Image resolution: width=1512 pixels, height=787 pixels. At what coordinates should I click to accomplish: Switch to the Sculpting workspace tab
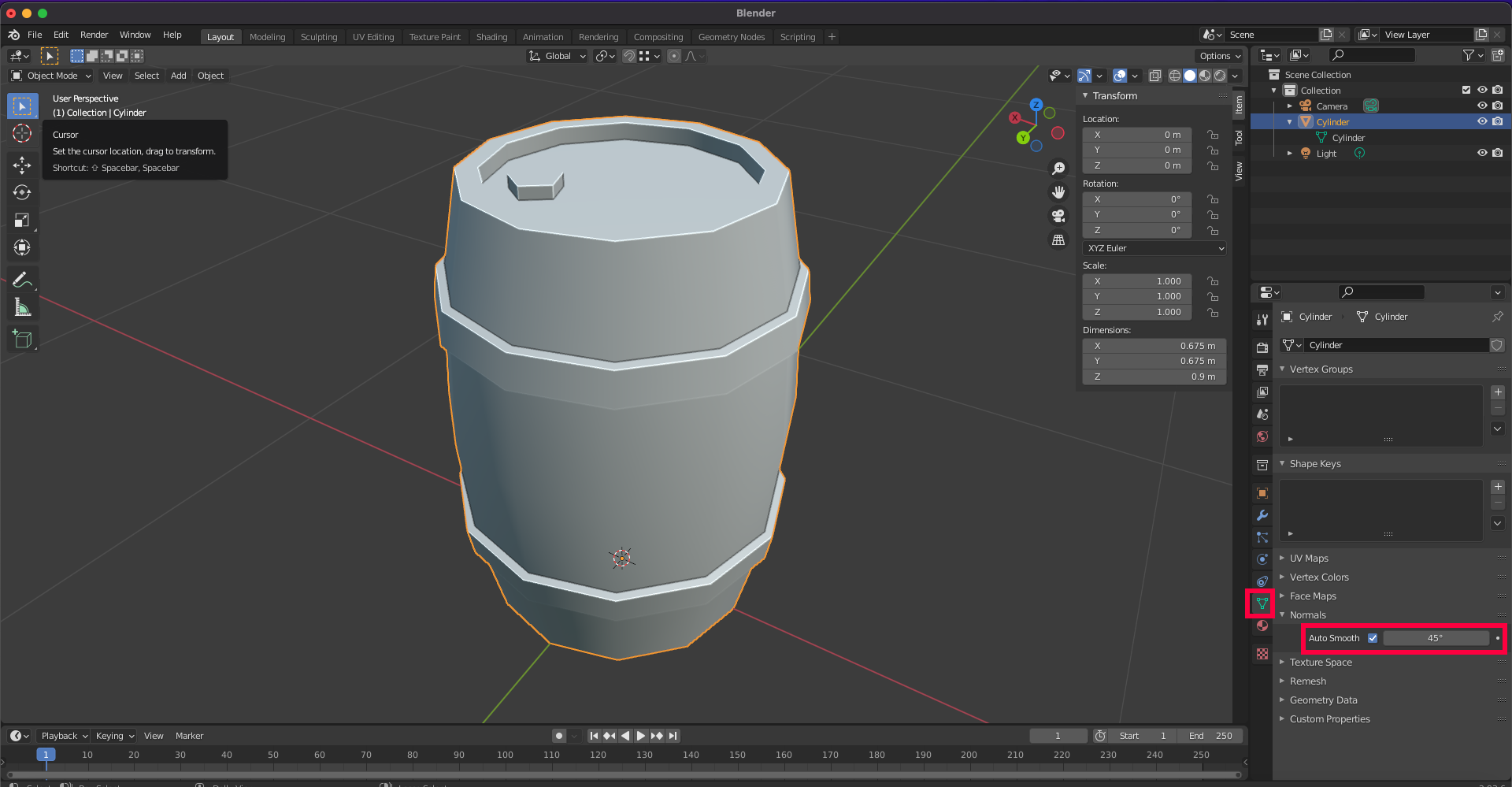(x=318, y=37)
